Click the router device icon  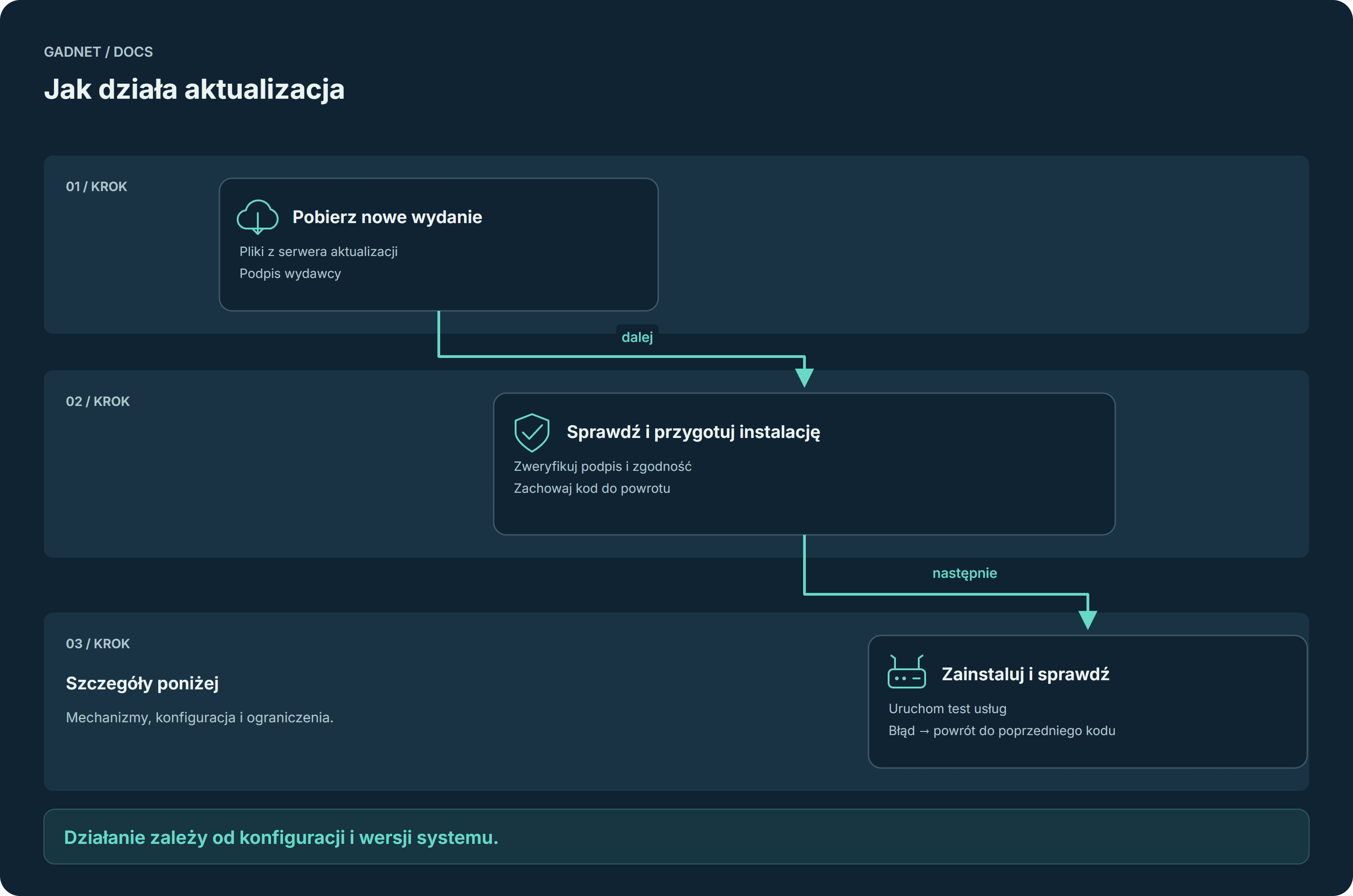[x=907, y=672]
